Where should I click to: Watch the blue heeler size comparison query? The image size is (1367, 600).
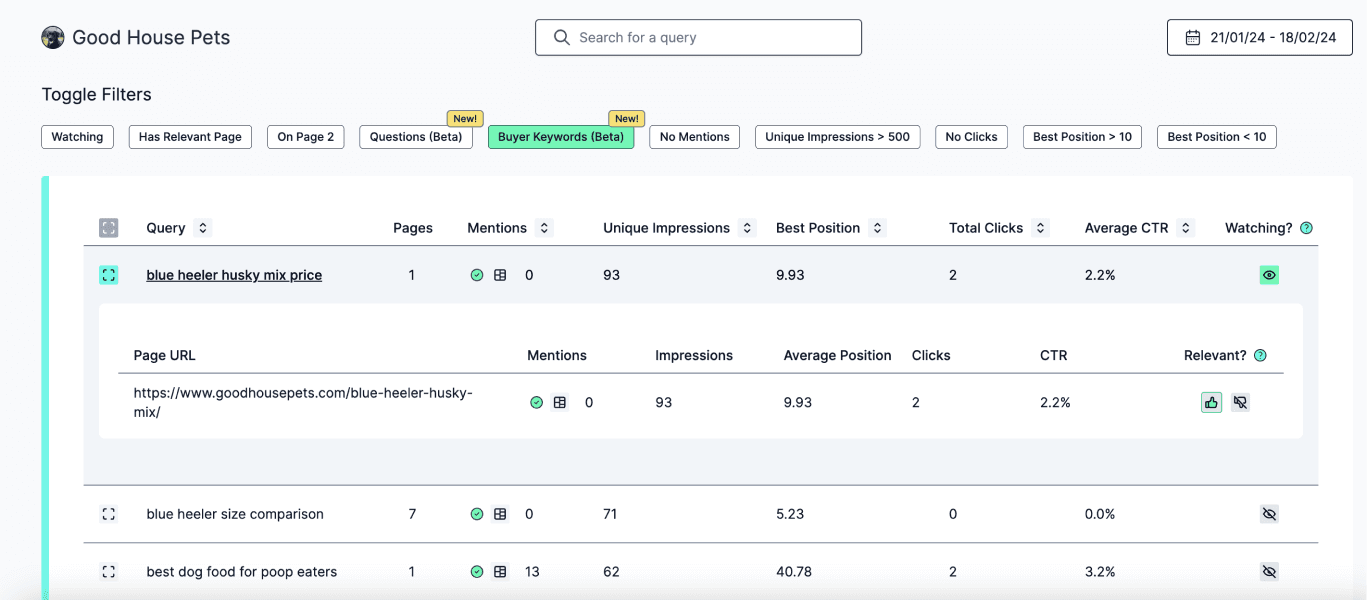pos(1269,514)
